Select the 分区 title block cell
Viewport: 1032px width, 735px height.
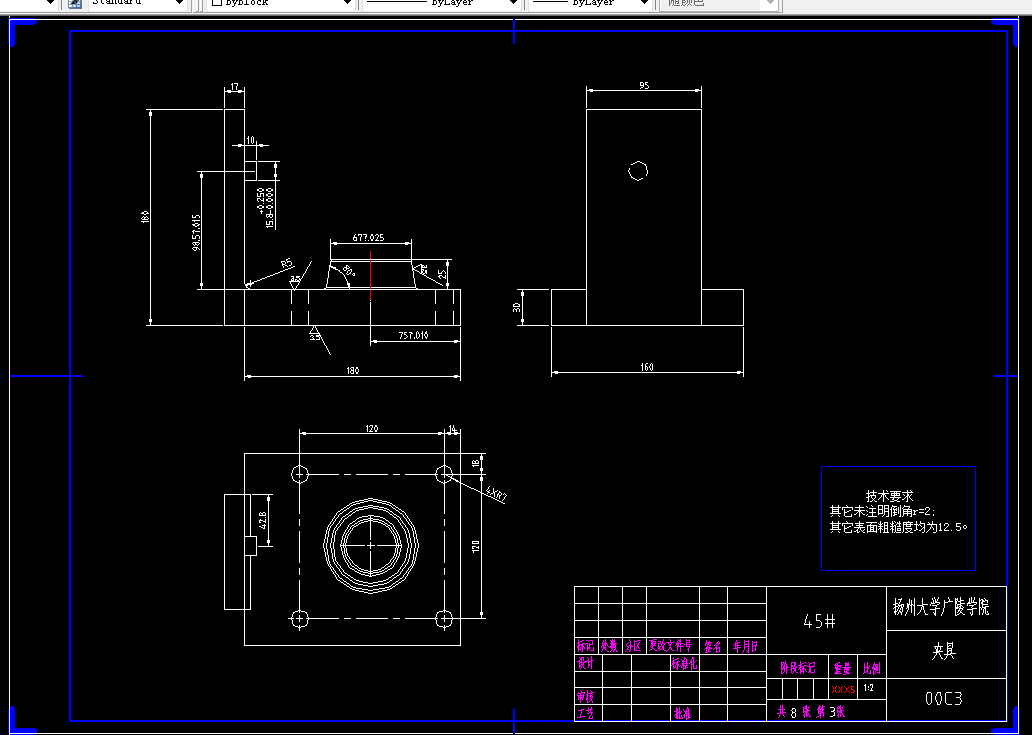pos(633,646)
